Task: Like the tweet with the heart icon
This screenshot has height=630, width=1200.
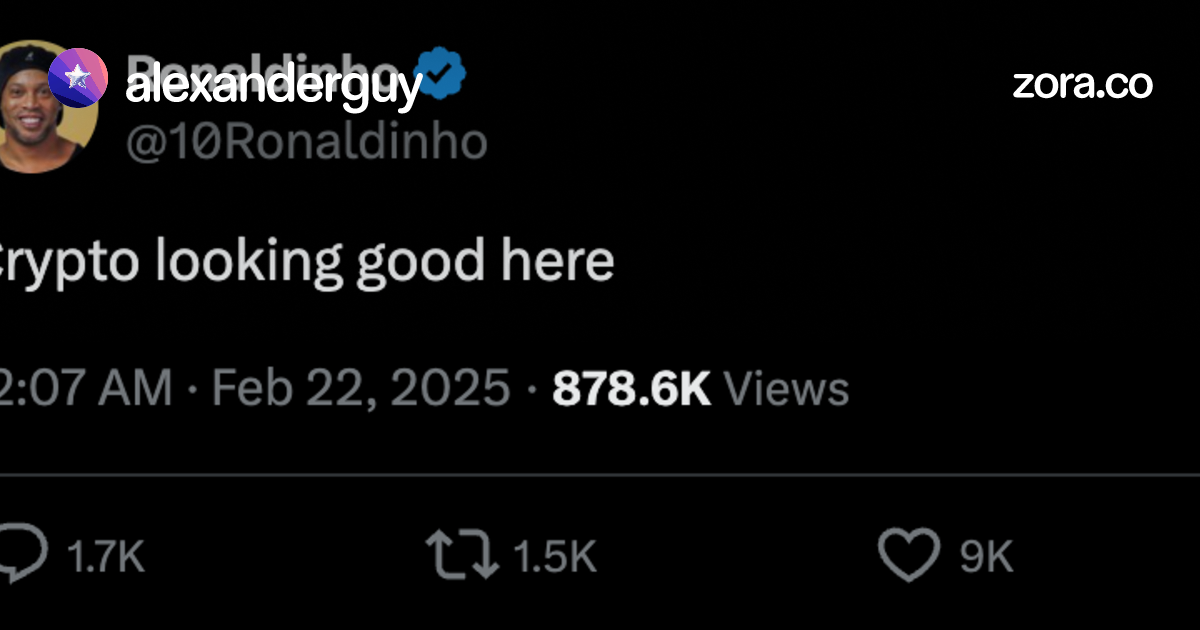Action: 909,556
